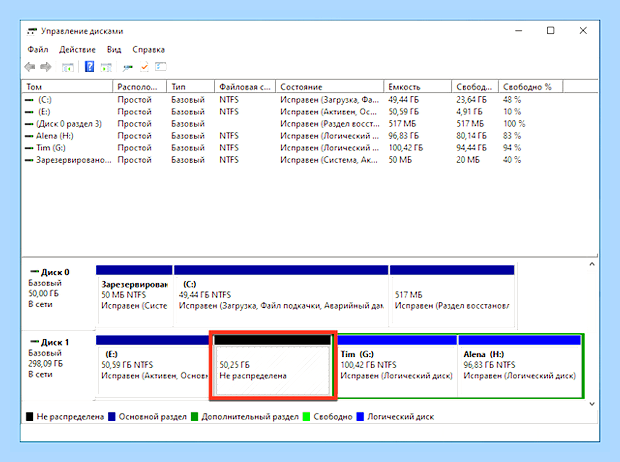Image resolution: width=620 pixels, height=462 pixels.
Task: Click the 23,64 ГБ free space cell
Action: [x=471, y=100]
